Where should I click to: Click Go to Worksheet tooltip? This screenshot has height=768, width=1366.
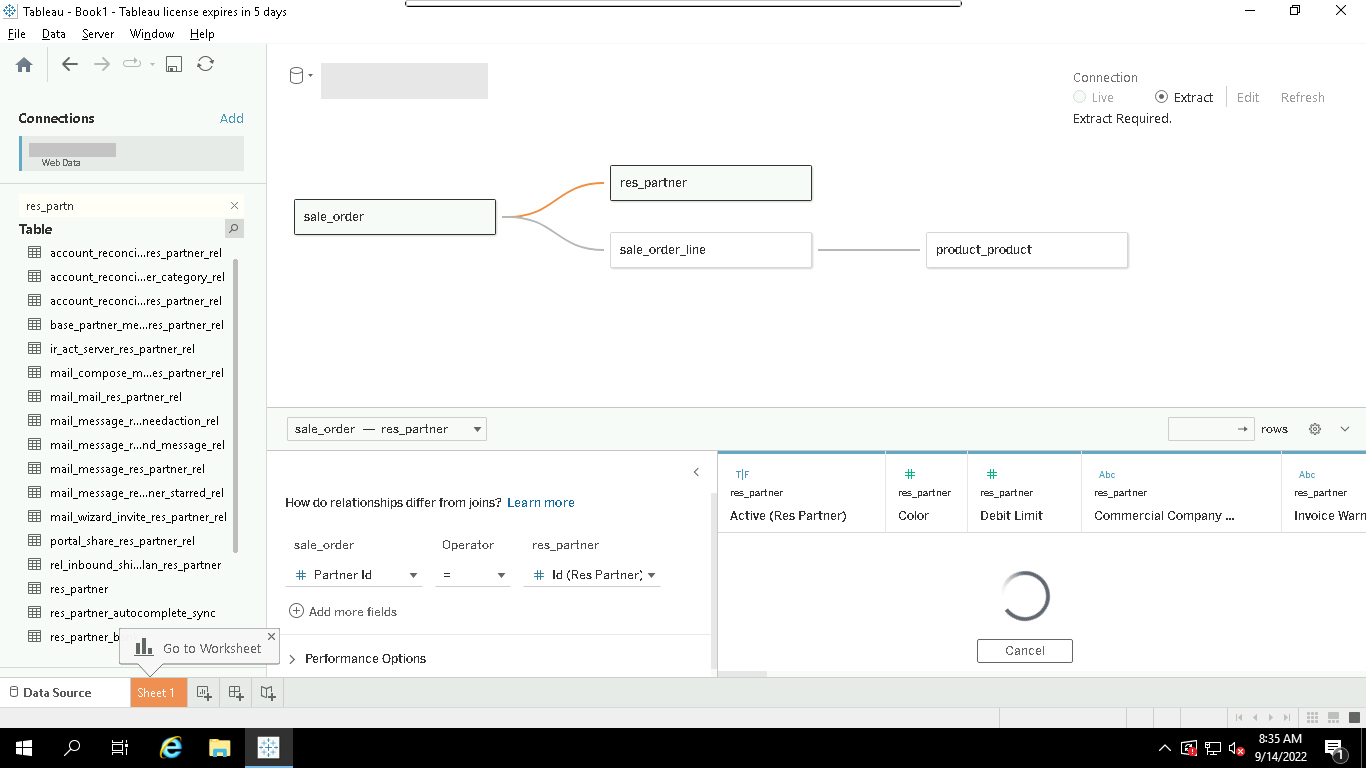(x=199, y=648)
